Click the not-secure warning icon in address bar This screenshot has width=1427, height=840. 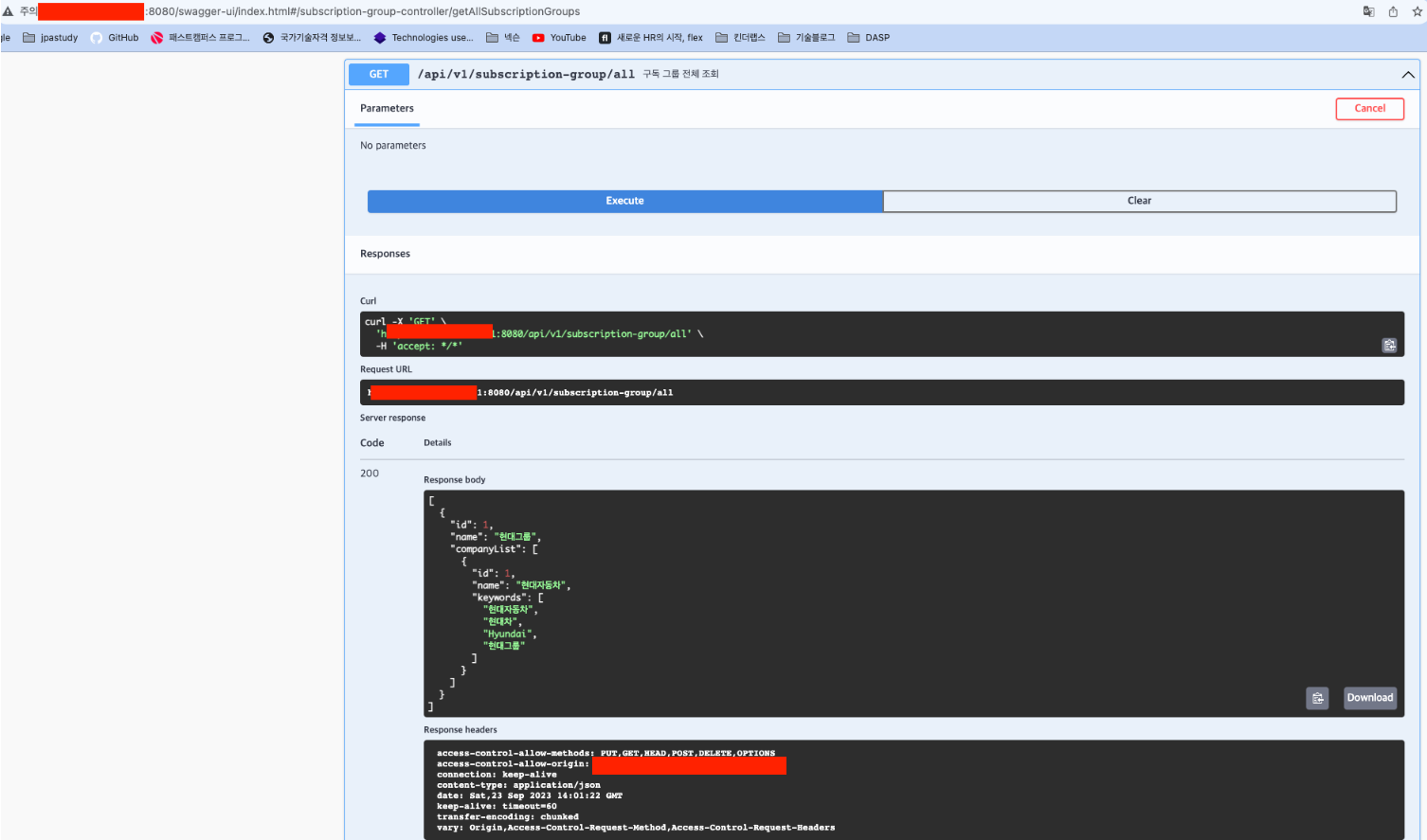click(x=8, y=11)
